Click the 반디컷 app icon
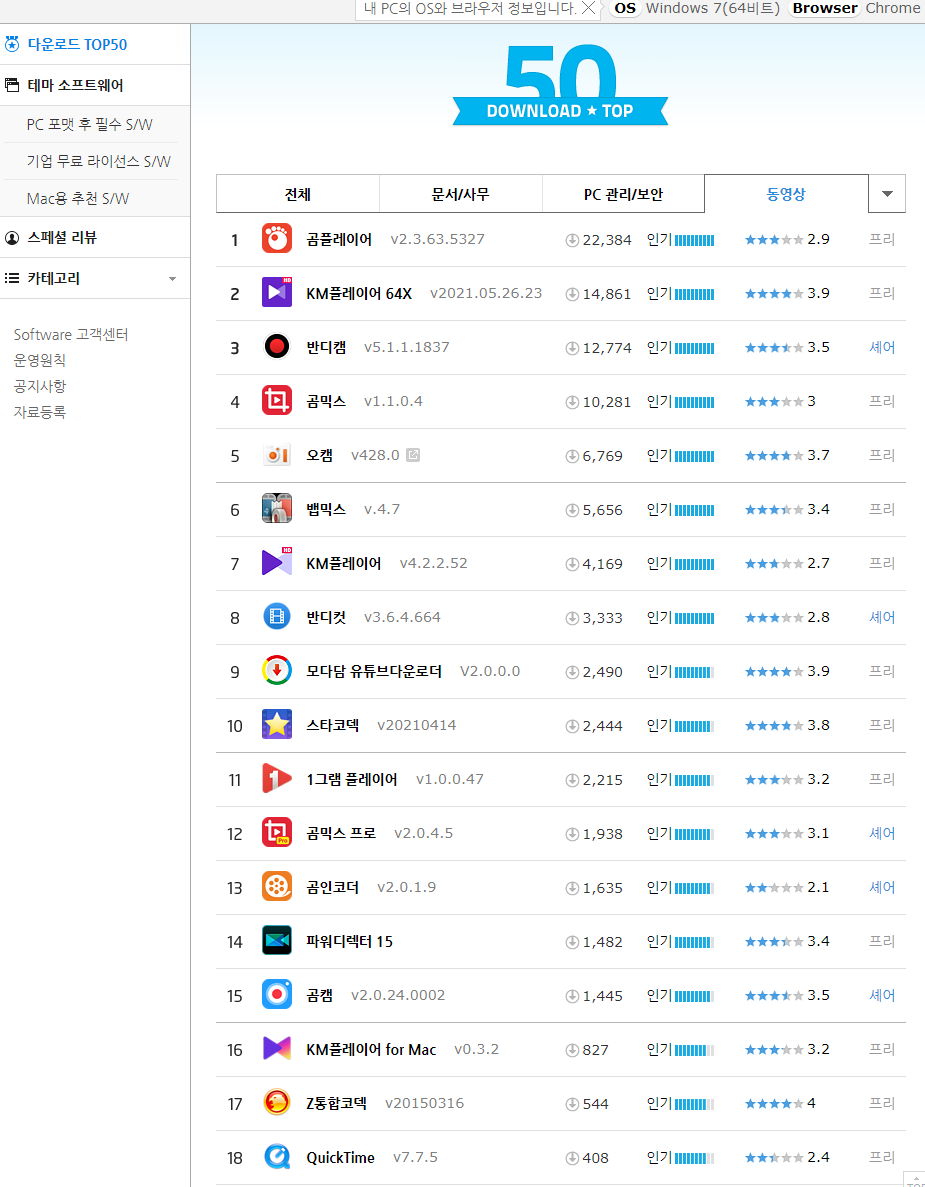This screenshot has width=925, height=1187. [276, 617]
